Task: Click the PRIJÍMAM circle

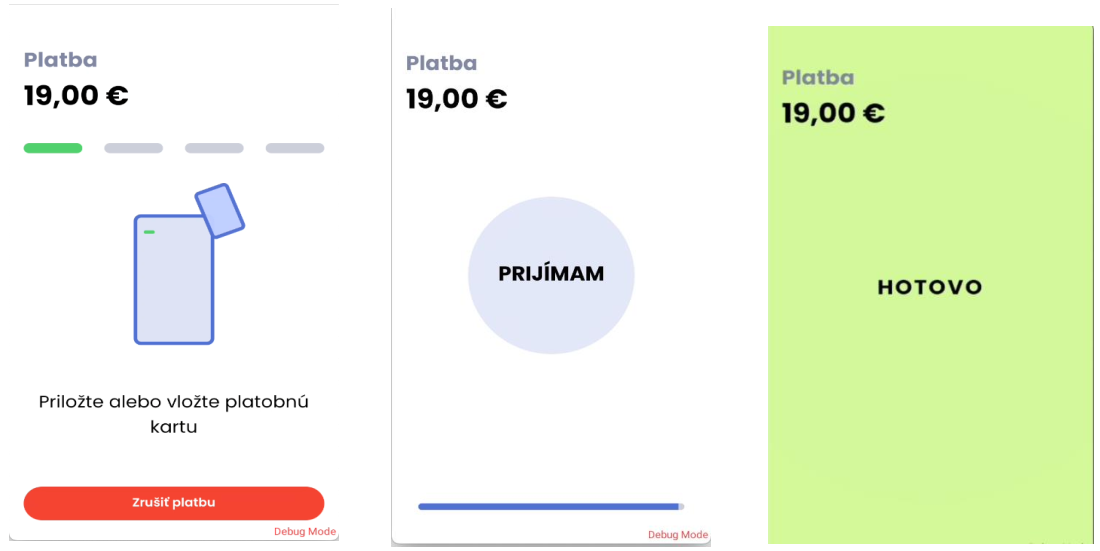Action: [x=551, y=274]
